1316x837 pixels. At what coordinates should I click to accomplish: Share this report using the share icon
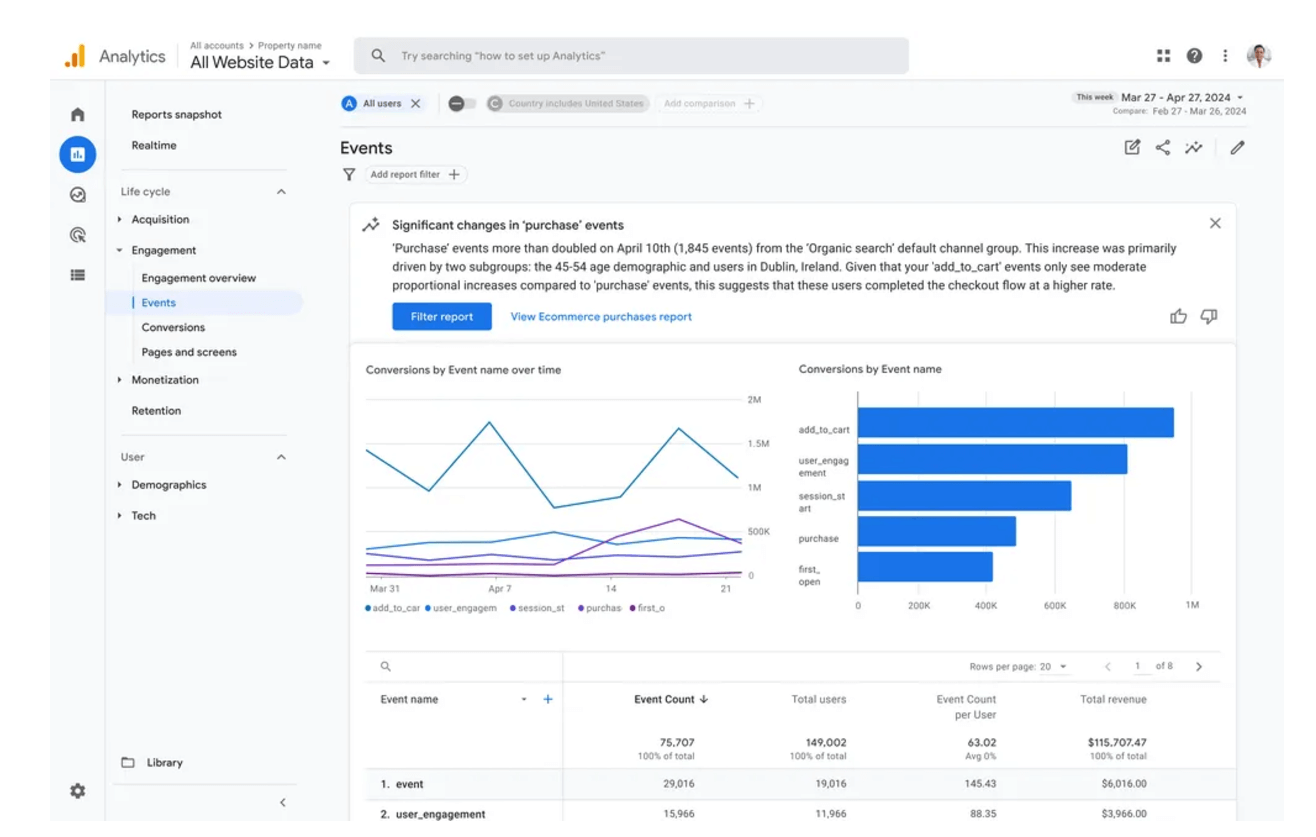tap(1163, 147)
